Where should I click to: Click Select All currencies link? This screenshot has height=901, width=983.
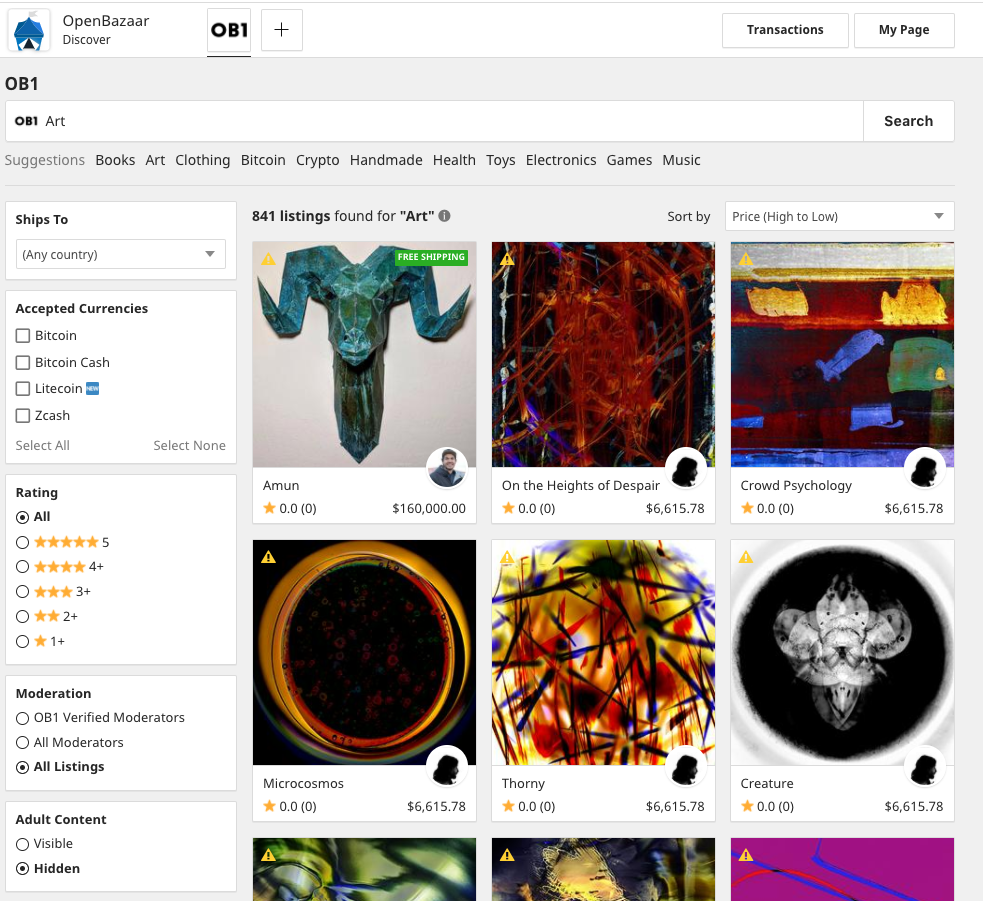click(x=43, y=446)
